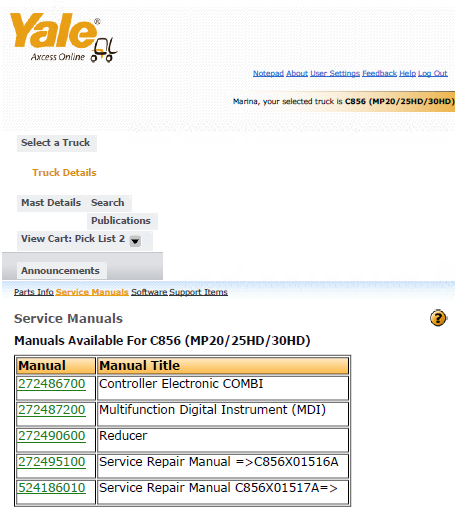The width and height of the screenshot is (459, 522).
Task: Click the Manual Title column header
Action: click(x=223, y=366)
